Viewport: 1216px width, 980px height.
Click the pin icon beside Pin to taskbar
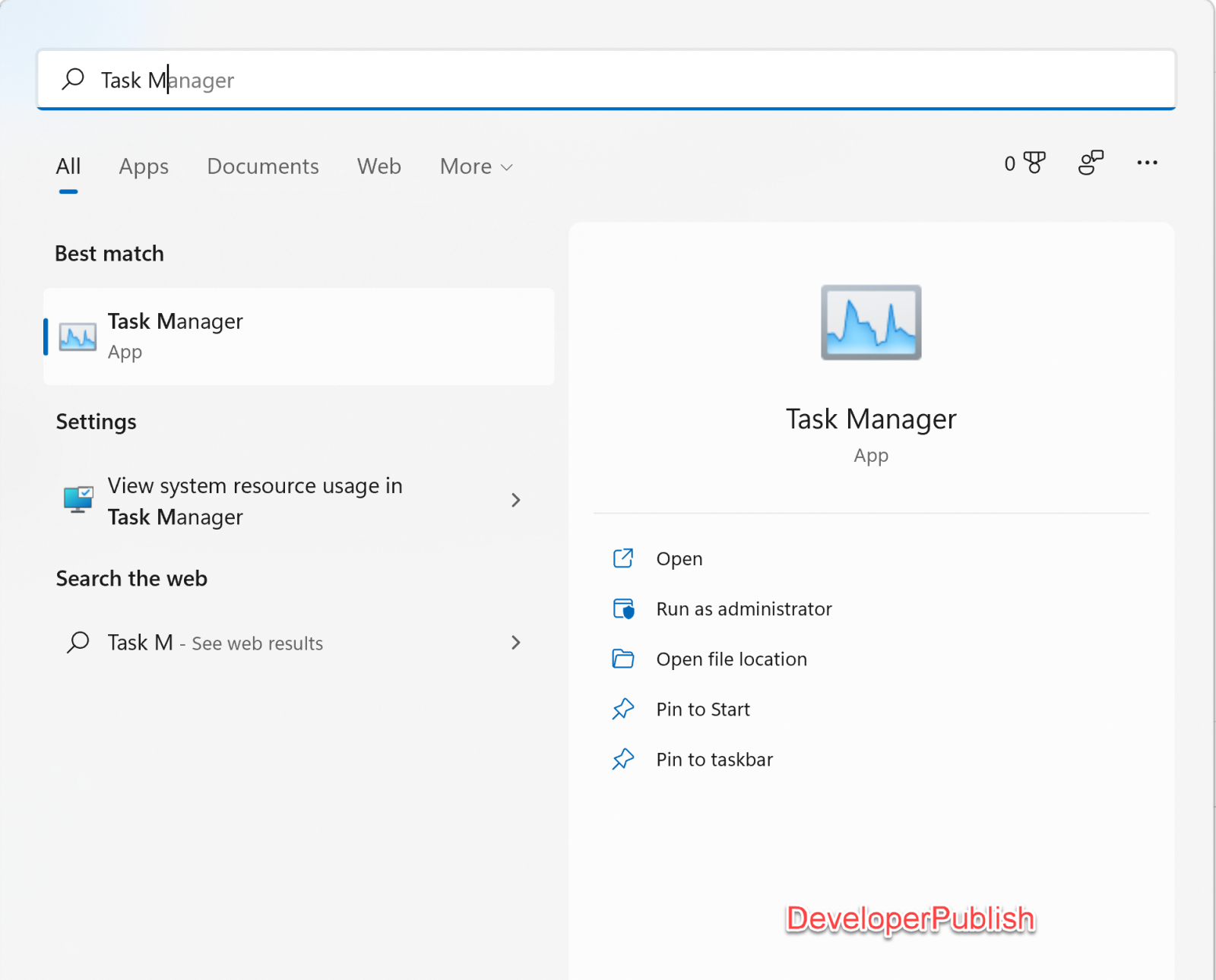tap(623, 759)
